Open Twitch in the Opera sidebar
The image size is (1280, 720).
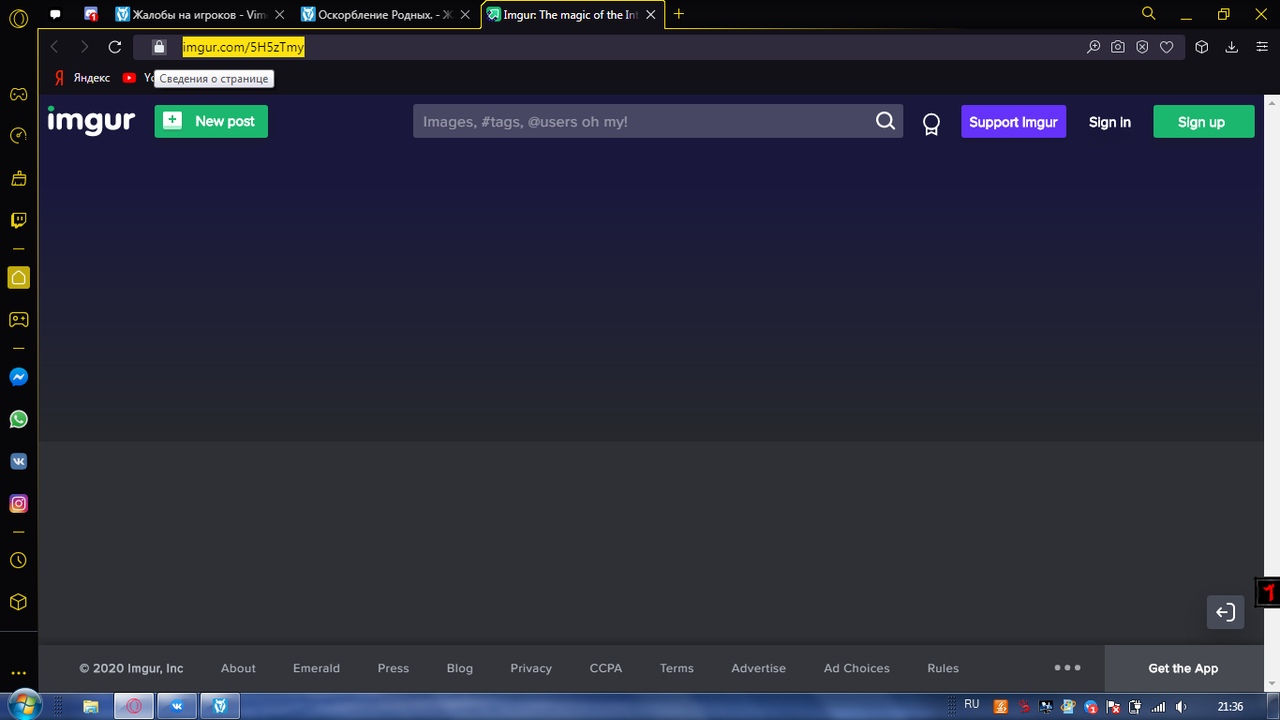click(18, 220)
